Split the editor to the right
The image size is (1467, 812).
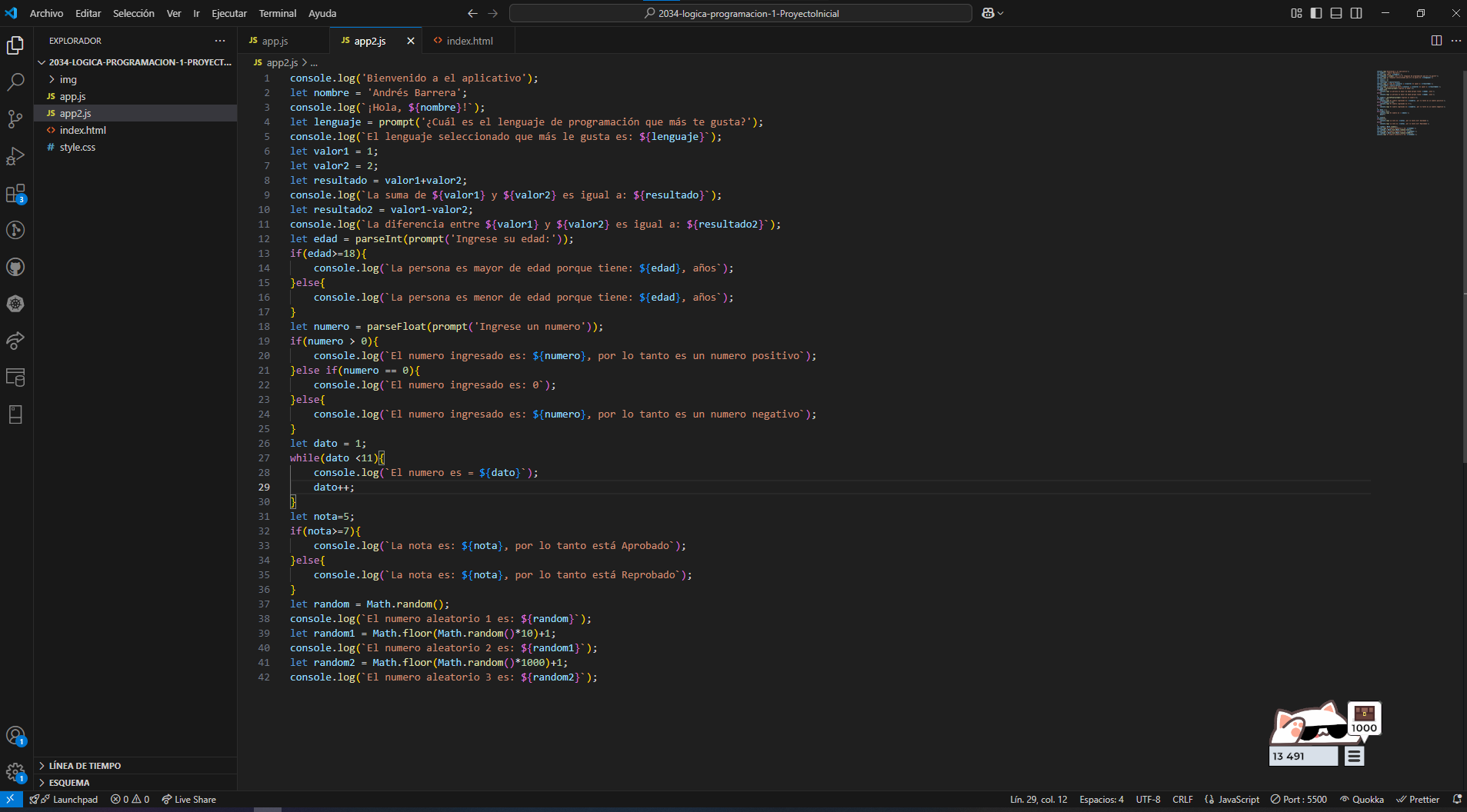[1436, 41]
